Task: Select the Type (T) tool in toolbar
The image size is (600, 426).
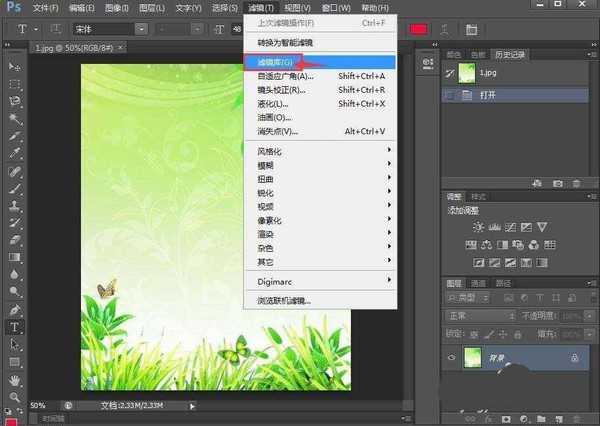Action: (x=15, y=327)
